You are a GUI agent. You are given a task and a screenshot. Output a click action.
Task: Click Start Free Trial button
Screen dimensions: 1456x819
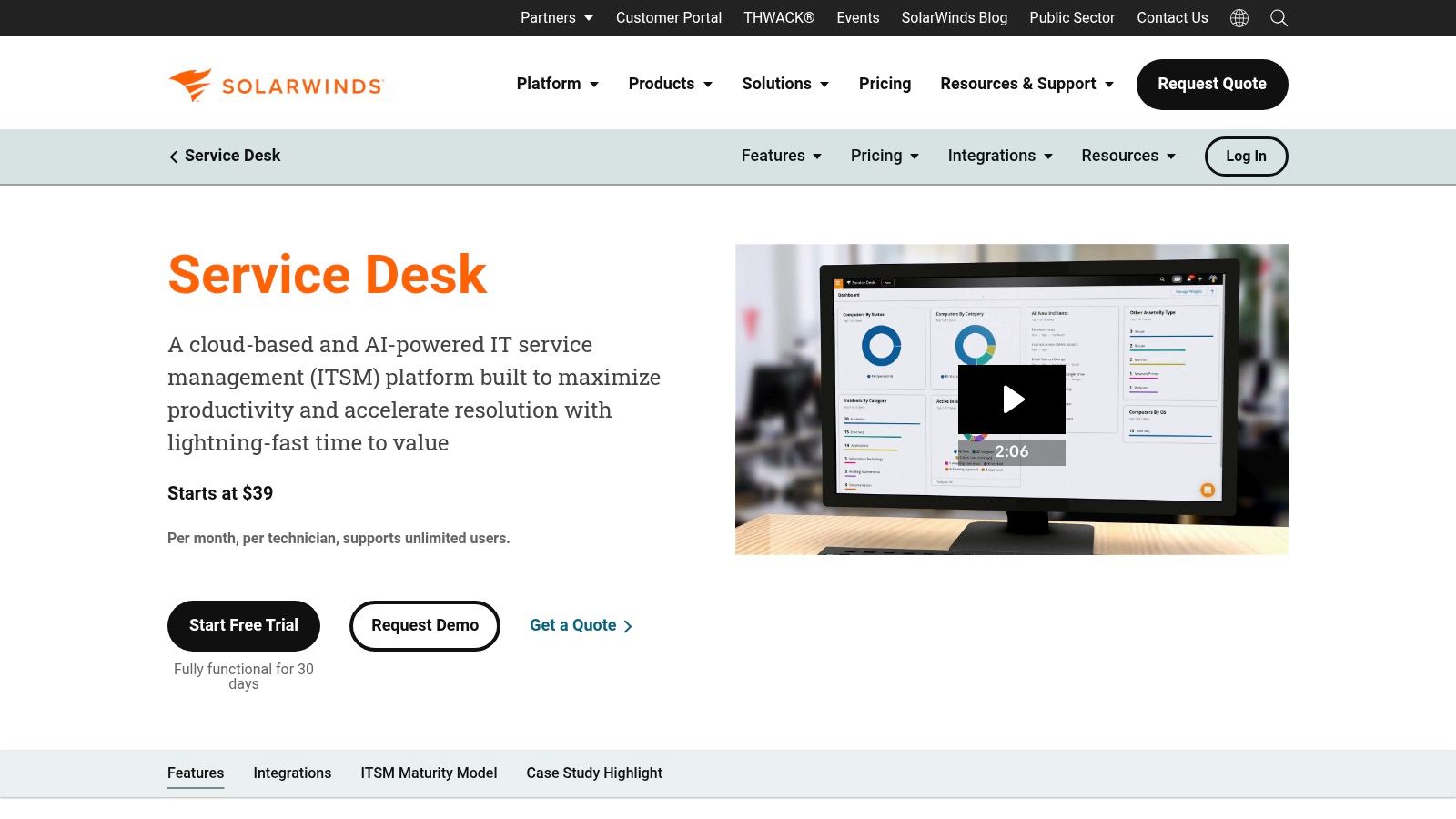coord(244,626)
